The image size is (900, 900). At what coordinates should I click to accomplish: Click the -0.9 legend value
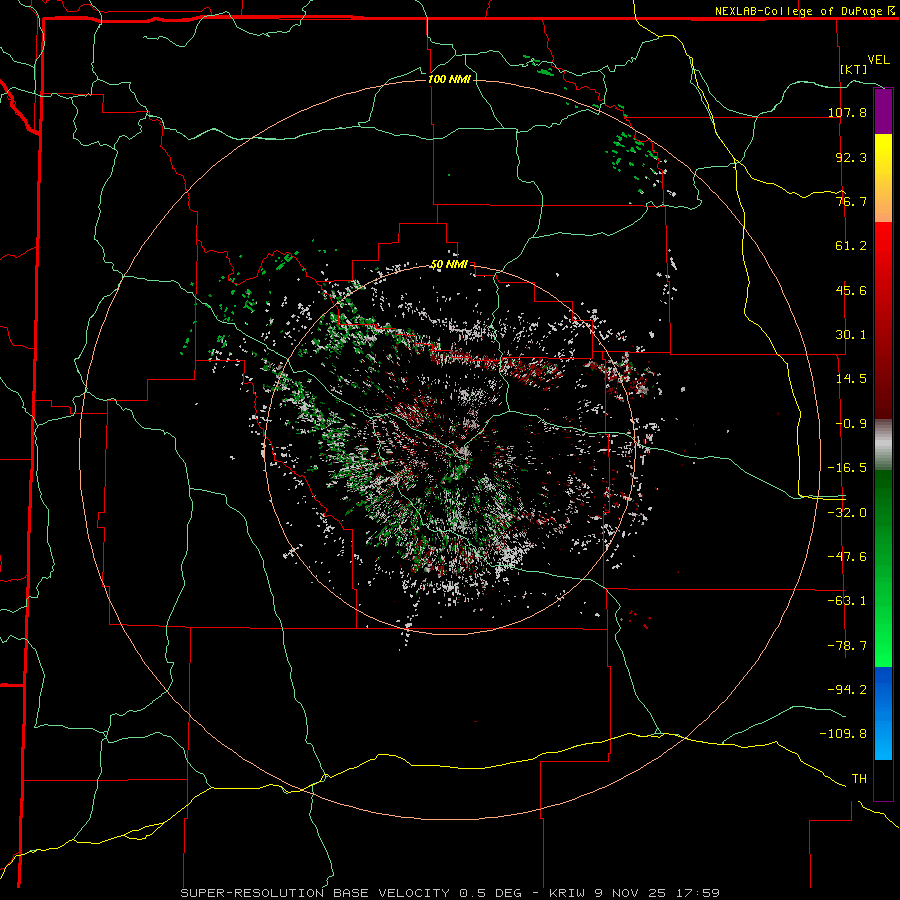[x=851, y=424]
